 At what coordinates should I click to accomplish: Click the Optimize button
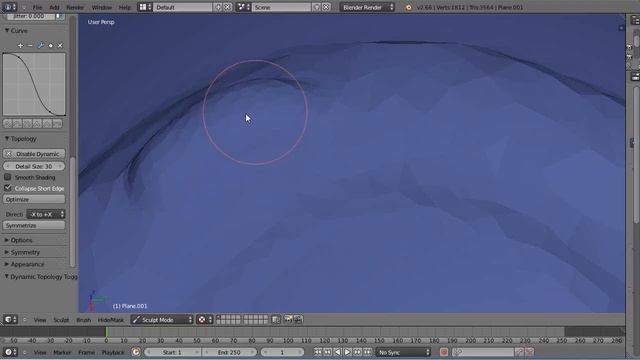click(34, 199)
